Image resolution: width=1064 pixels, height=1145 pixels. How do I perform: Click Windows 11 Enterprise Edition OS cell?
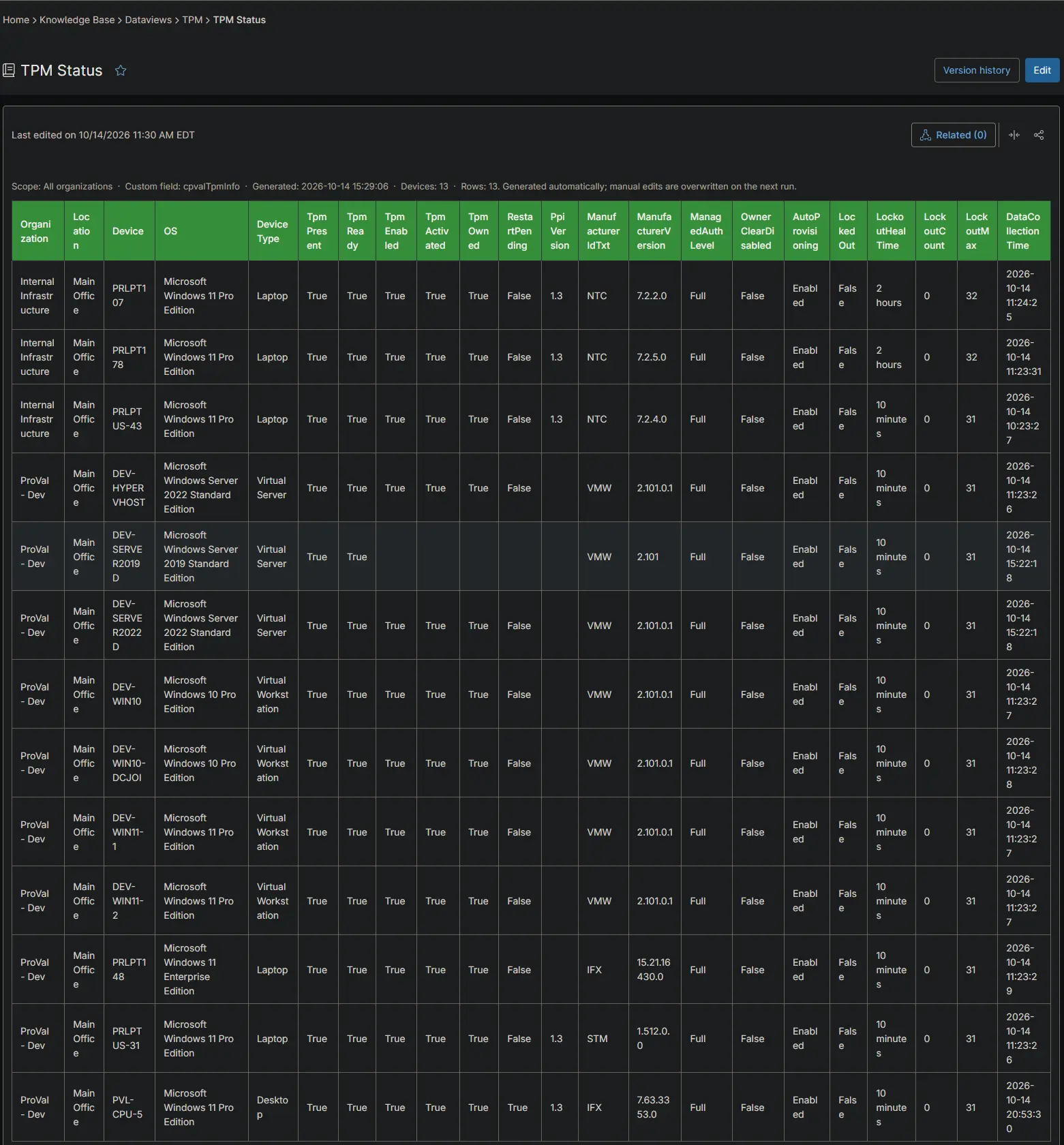pos(202,970)
